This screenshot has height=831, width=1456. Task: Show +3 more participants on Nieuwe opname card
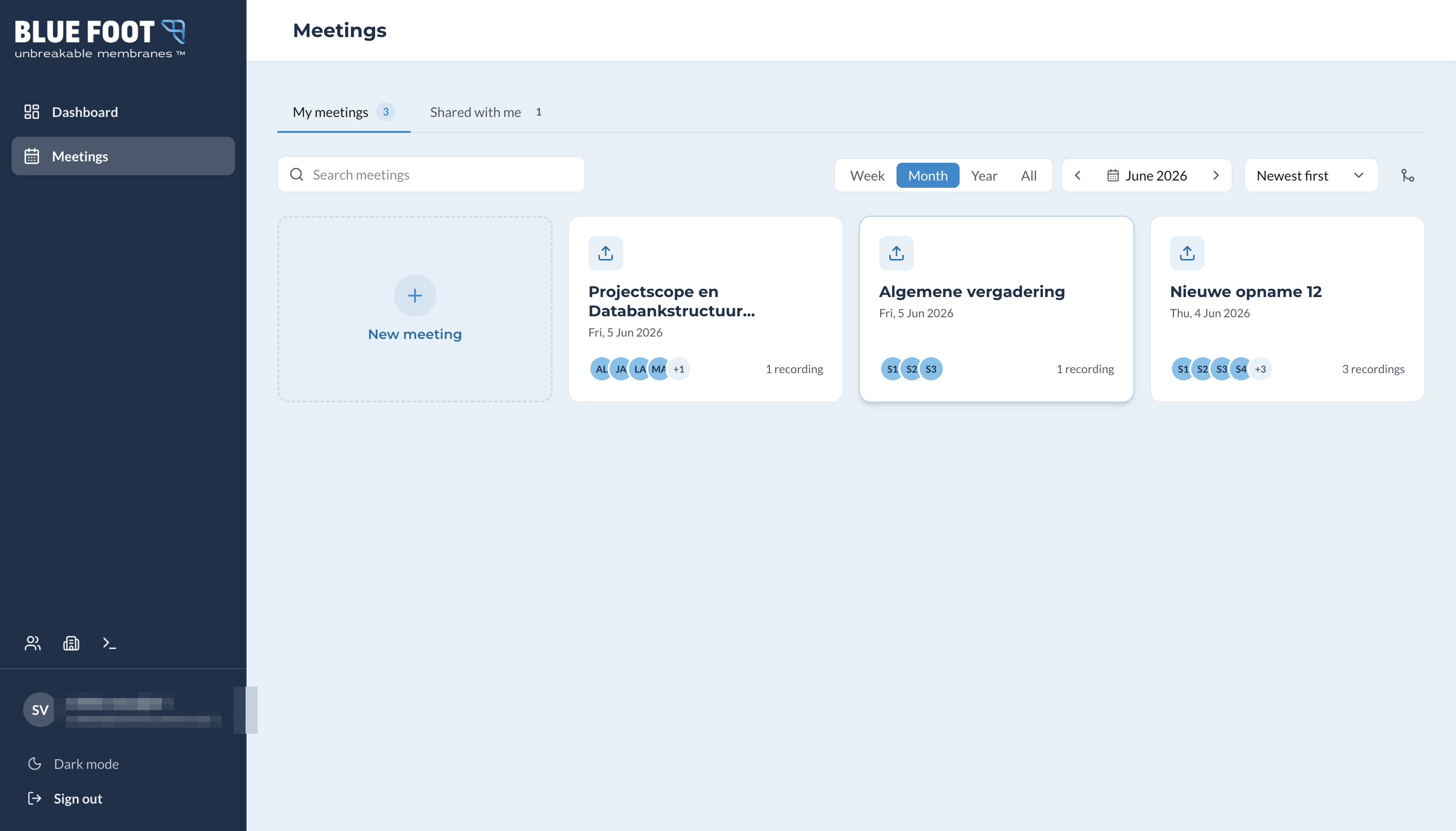[x=1260, y=369]
